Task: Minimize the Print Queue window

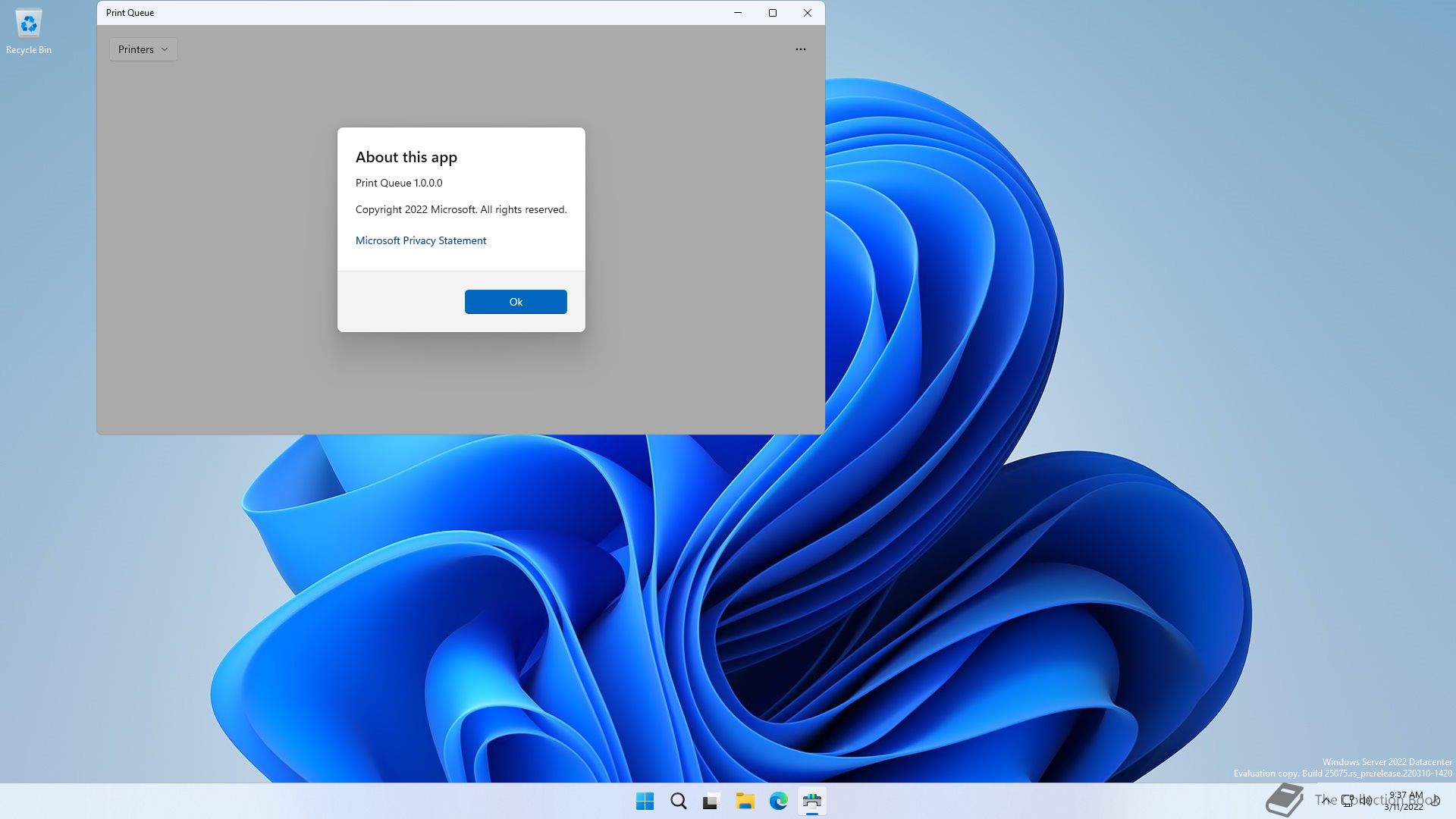Action: (738, 13)
